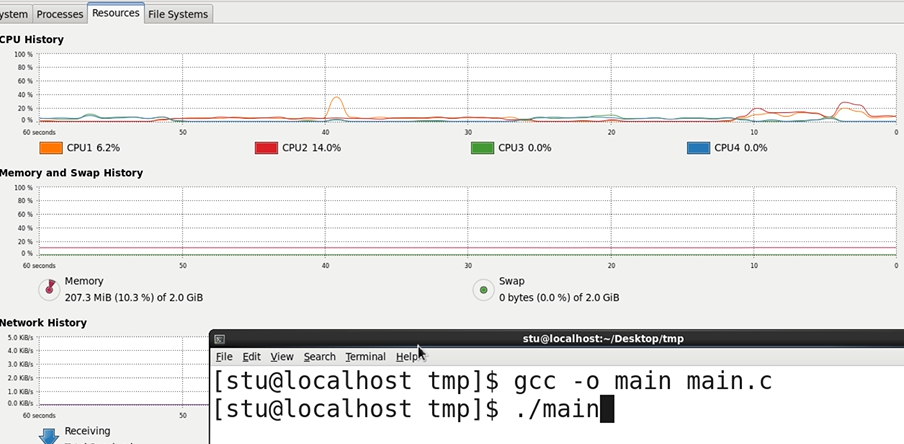Open the terminal File menu
The image size is (904, 444).
[x=224, y=357]
